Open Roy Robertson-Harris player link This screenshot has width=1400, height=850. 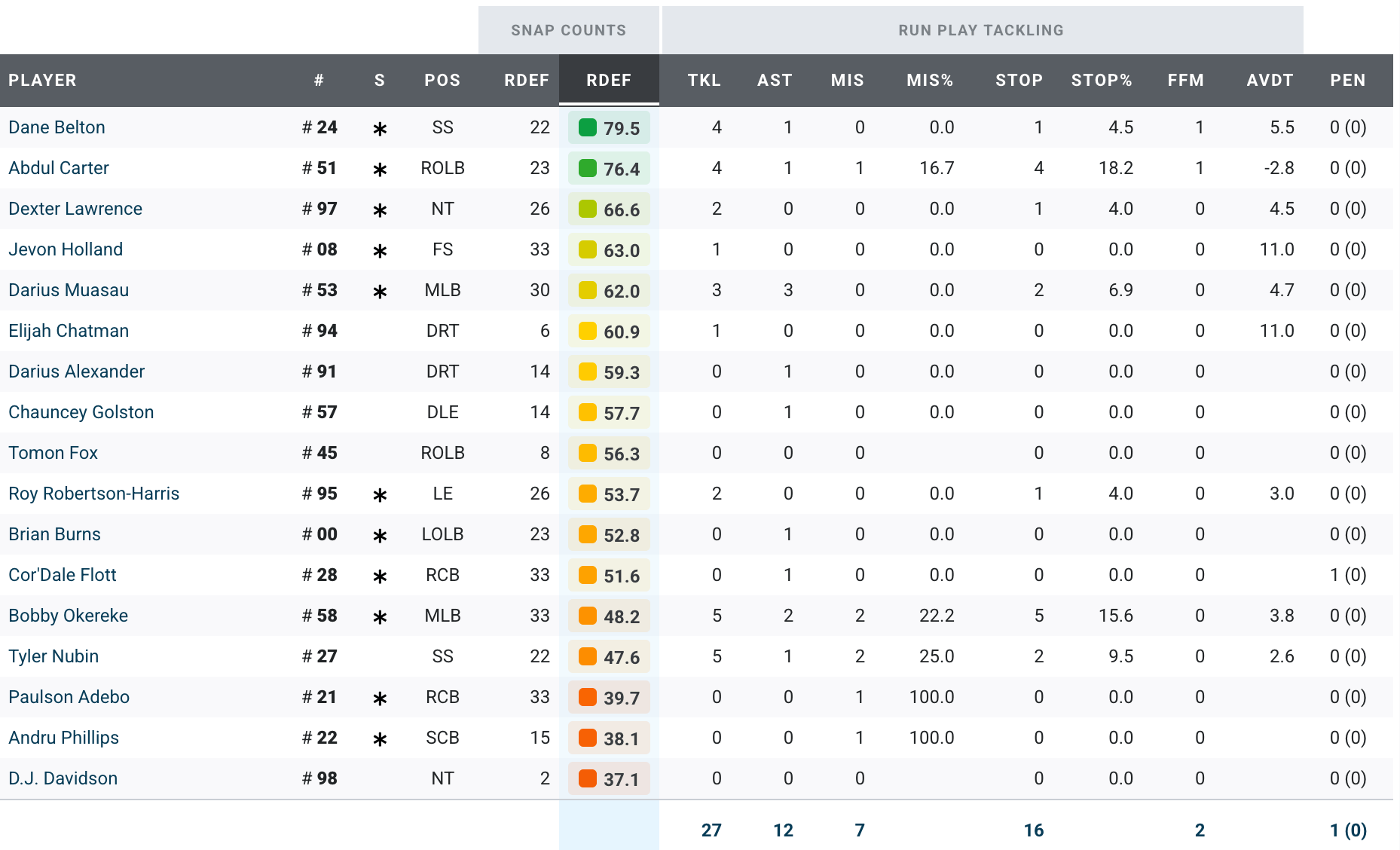tap(94, 494)
